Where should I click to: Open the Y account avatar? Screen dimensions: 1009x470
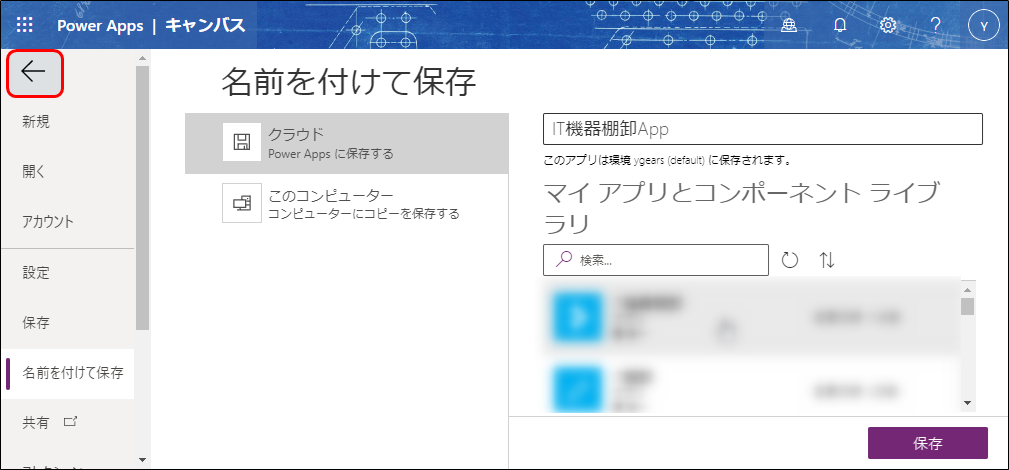tap(984, 25)
